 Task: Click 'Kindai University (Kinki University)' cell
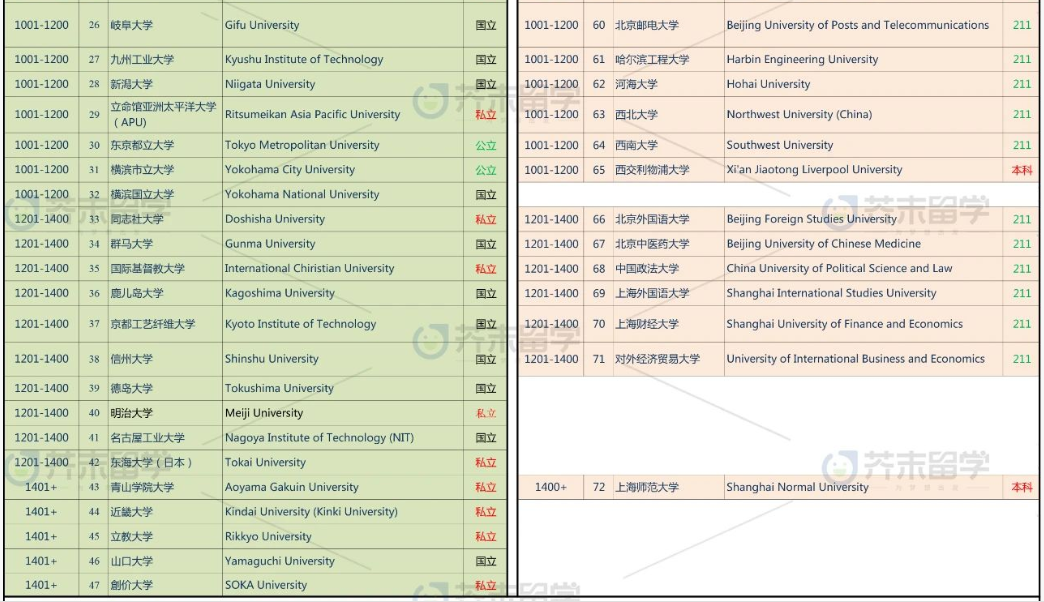[x=343, y=512]
